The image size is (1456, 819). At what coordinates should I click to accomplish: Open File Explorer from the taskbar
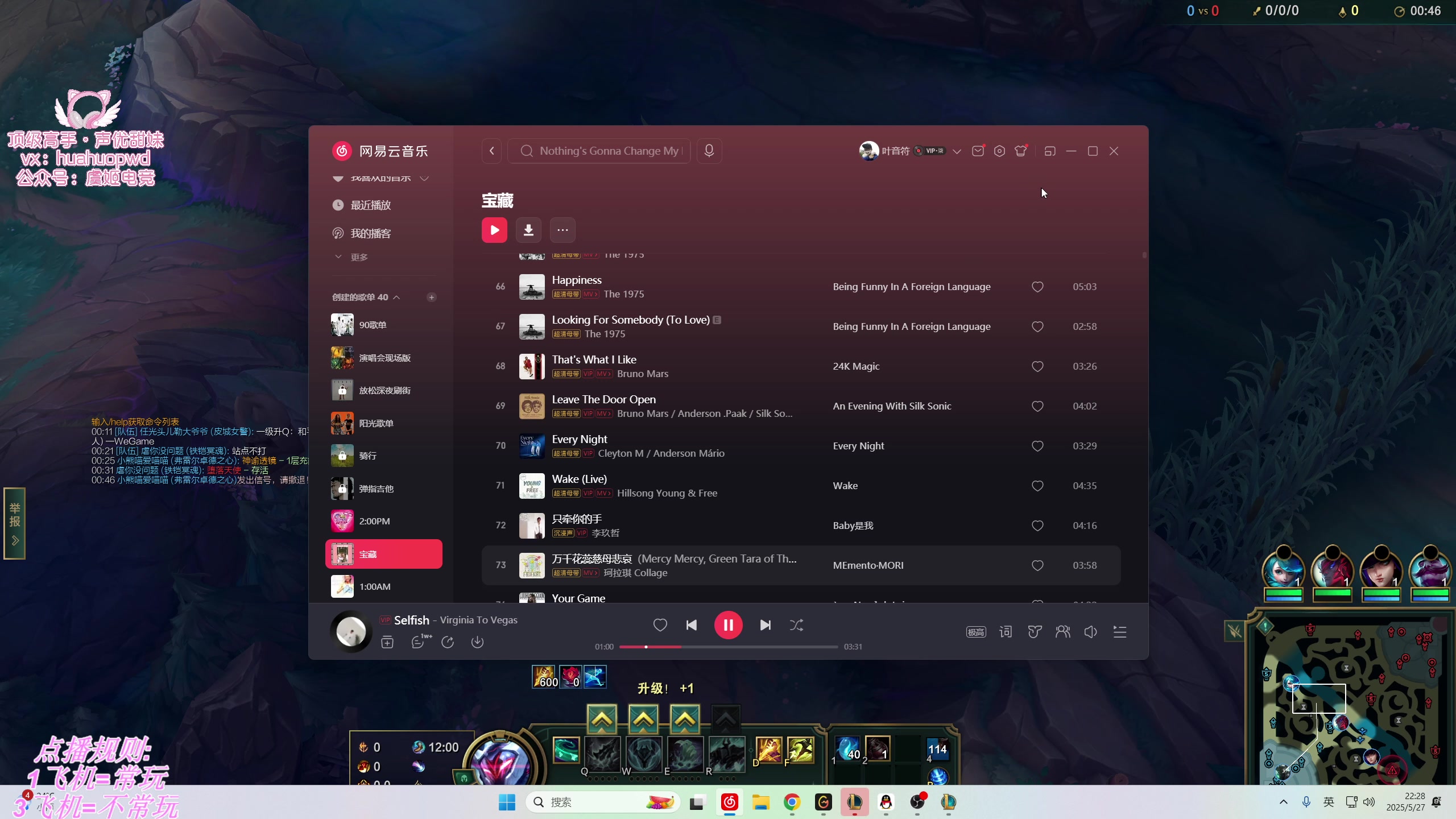pyautogui.click(x=760, y=802)
